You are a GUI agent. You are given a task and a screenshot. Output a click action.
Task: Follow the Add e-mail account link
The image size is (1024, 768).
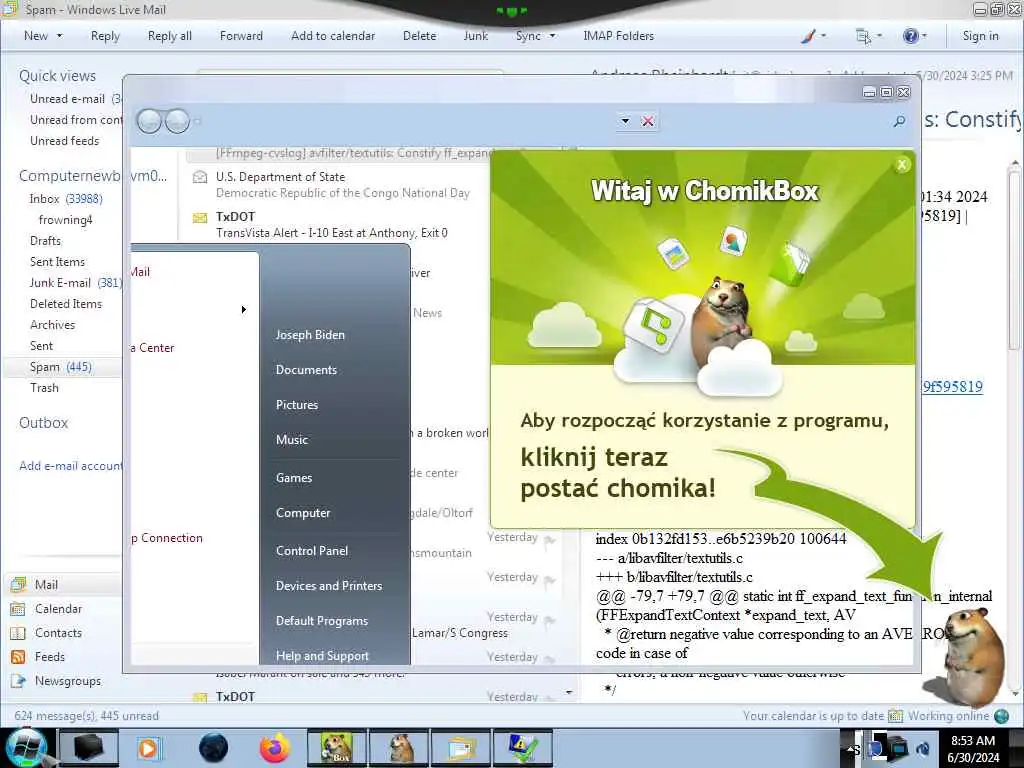click(71, 466)
